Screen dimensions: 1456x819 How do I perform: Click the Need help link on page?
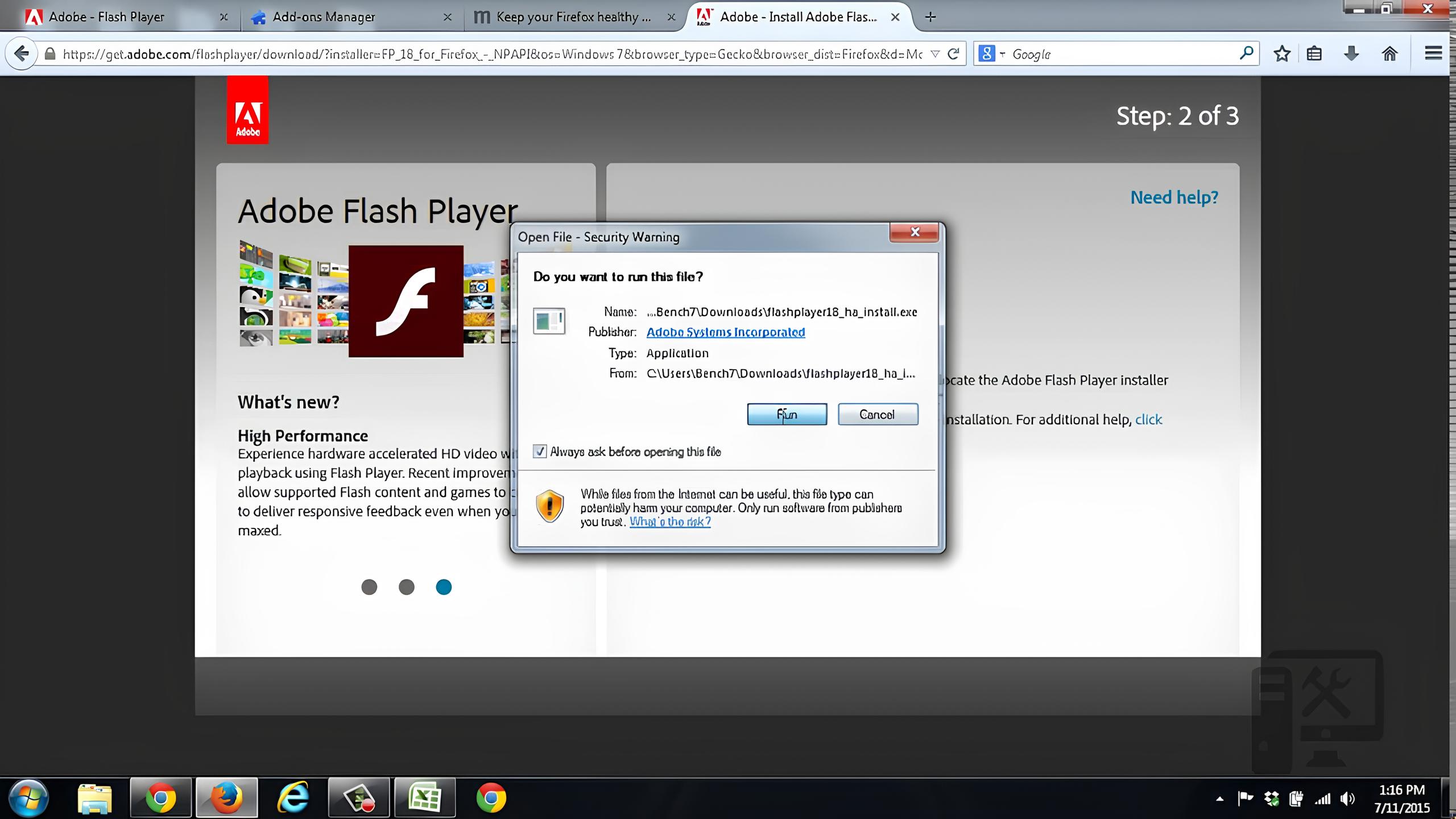(x=1174, y=197)
